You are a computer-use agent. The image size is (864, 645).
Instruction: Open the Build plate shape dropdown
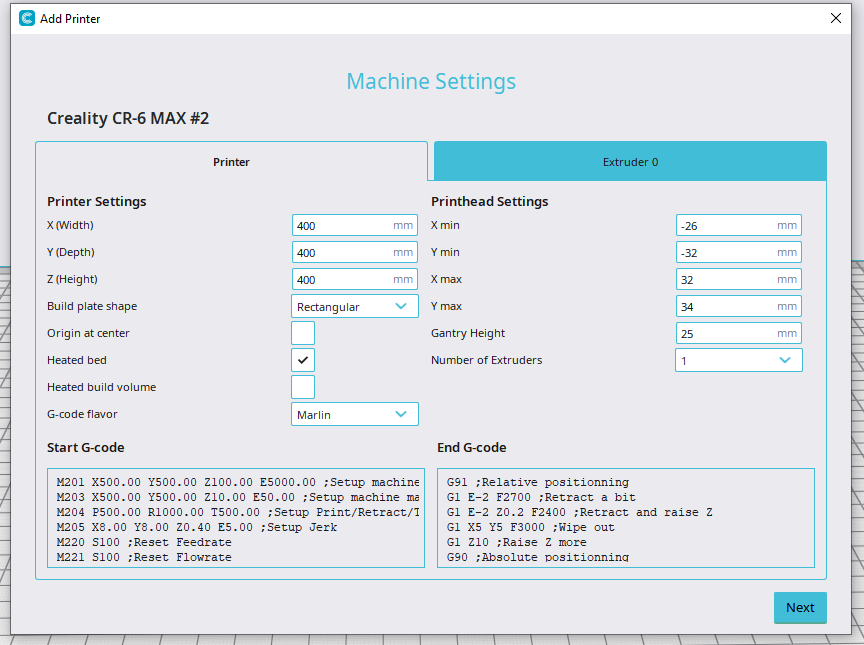tap(355, 306)
